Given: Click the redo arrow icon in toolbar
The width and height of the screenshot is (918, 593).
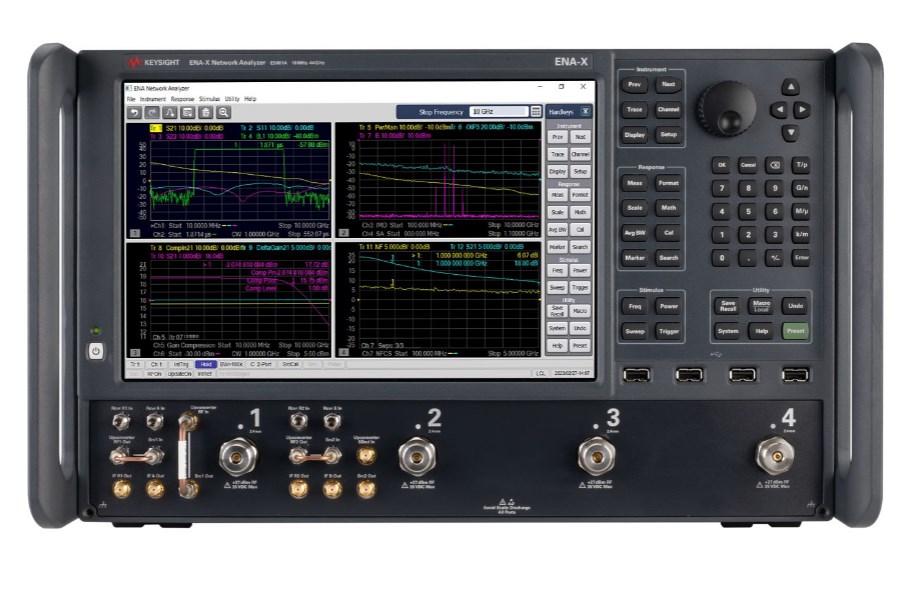Looking at the screenshot, I should [x=153, y=112].
